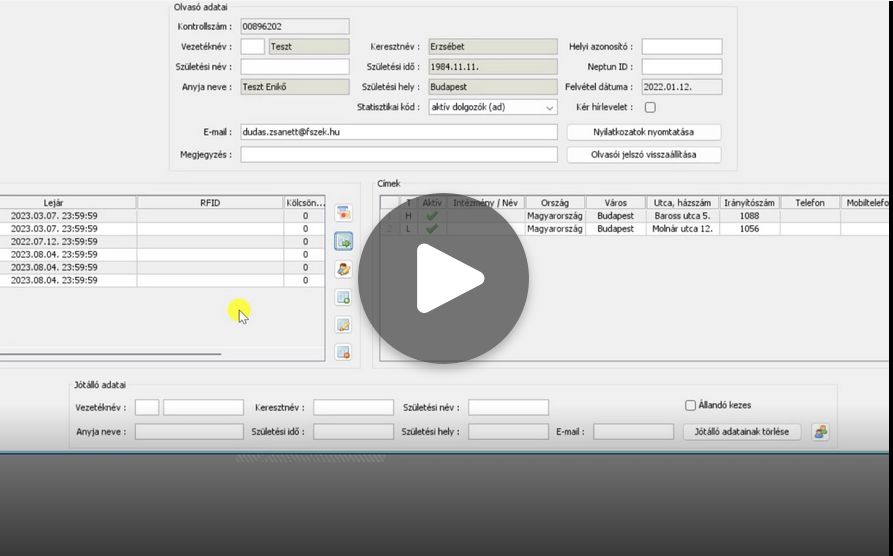Viewport: 893px width, 556px height.
Task: Play the video with the center play button
Action: tap(443, 278)
